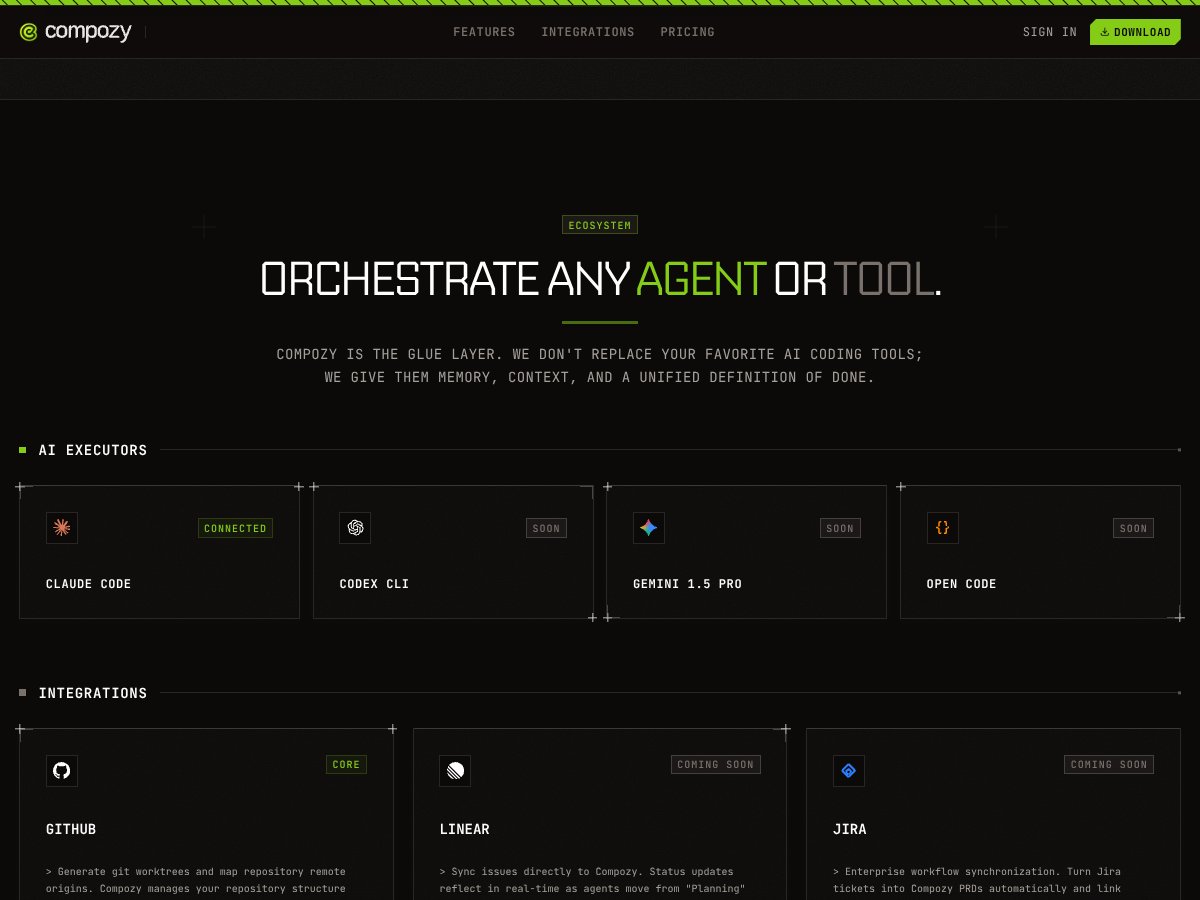Click the Compozy logo in the navbar
Image resolution: width=1200 pixels, height=900 pixels.
point(75,31)
